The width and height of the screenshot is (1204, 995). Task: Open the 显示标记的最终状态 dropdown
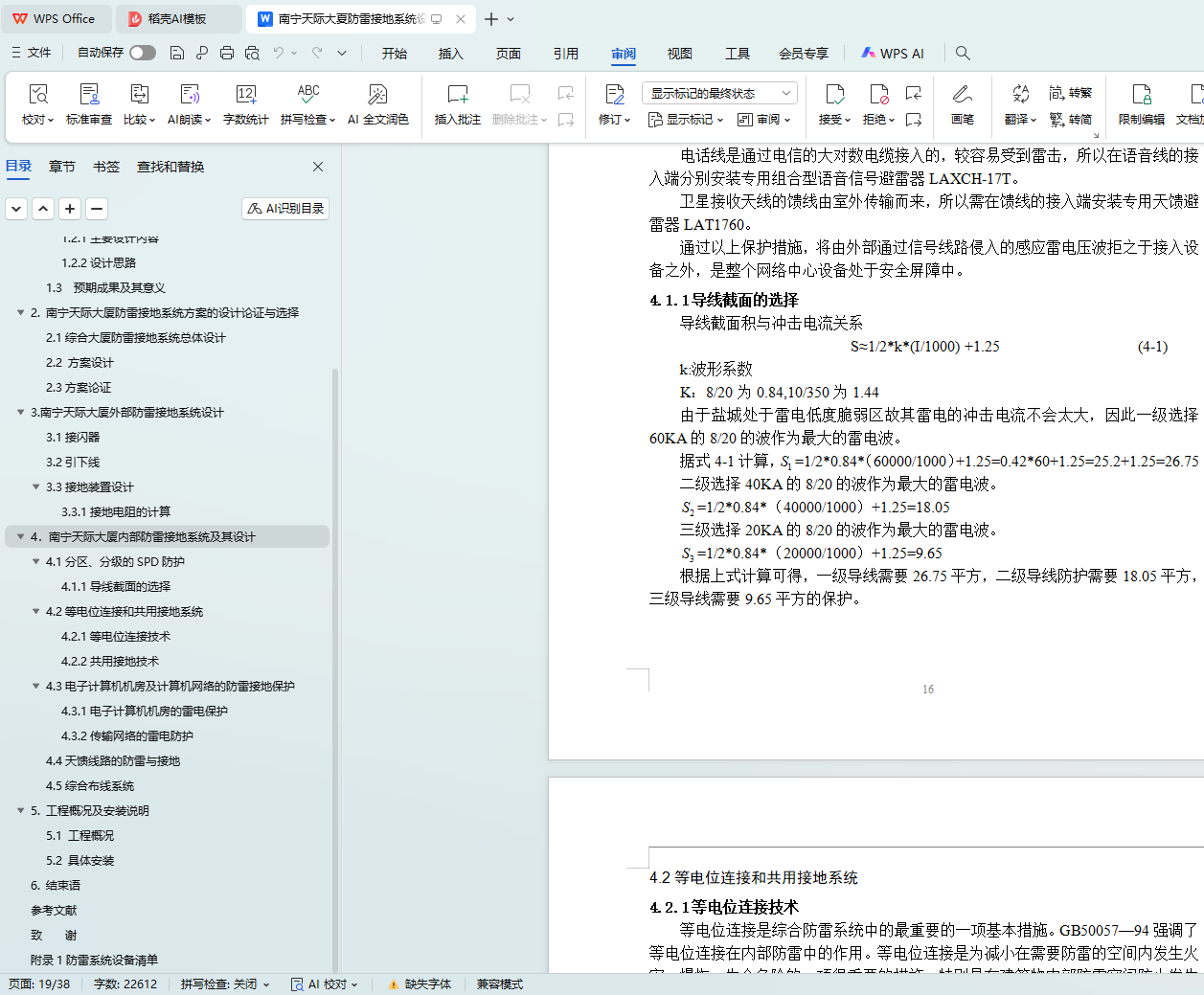pyautogui.click(x=719, y=93)
